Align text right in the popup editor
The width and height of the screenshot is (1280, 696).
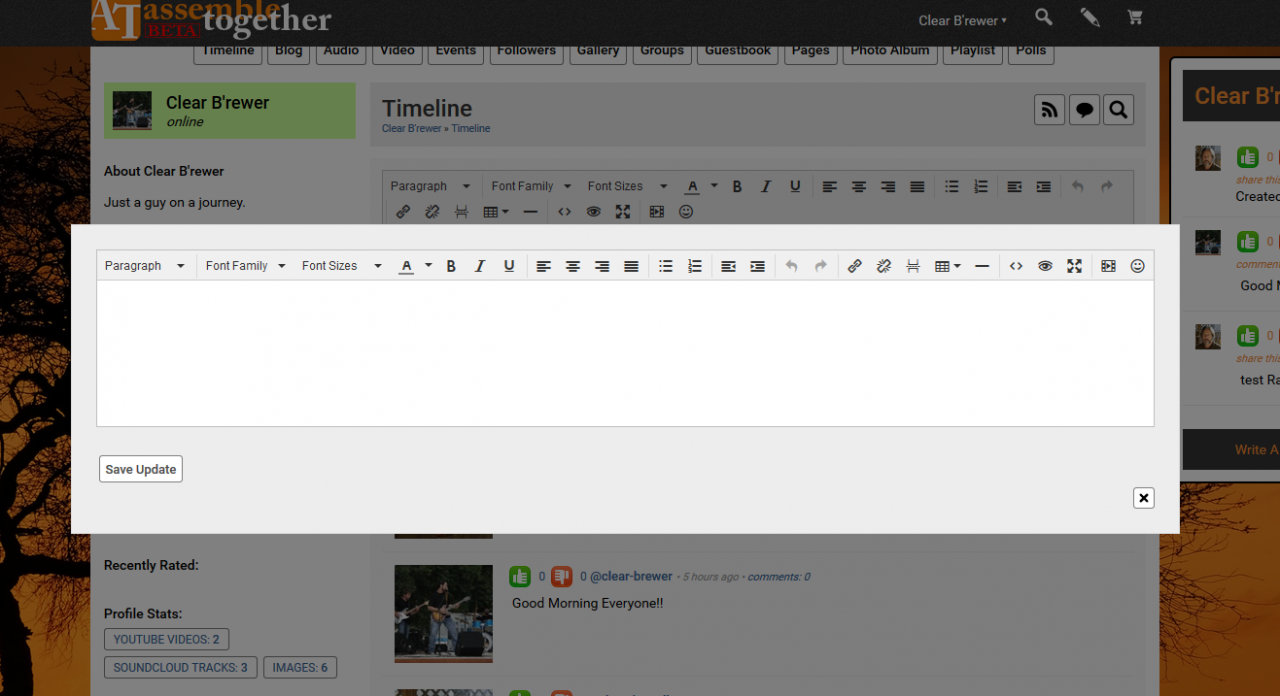point(602,266)
